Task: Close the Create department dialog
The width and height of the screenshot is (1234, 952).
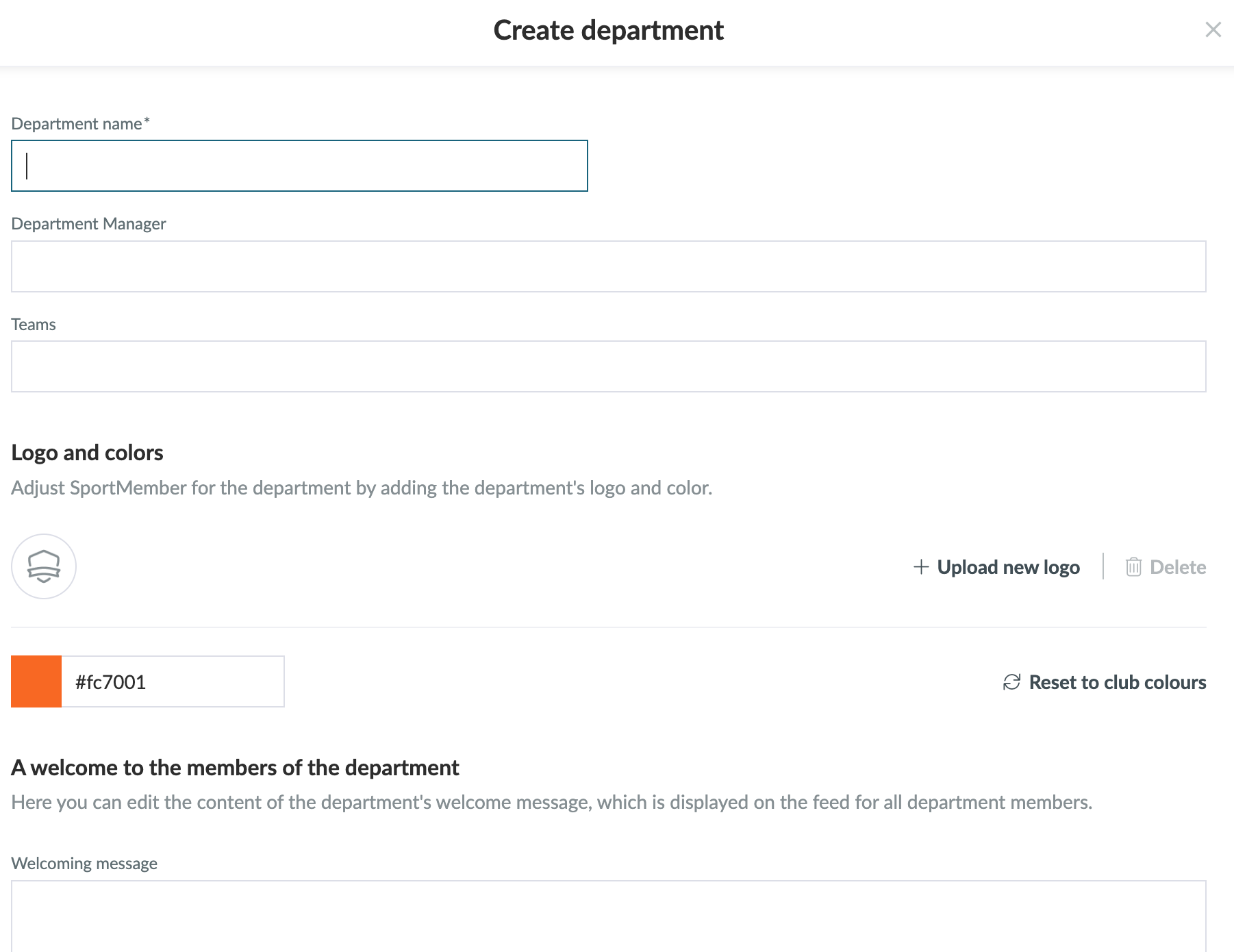Action: (x=1213, y=29)
